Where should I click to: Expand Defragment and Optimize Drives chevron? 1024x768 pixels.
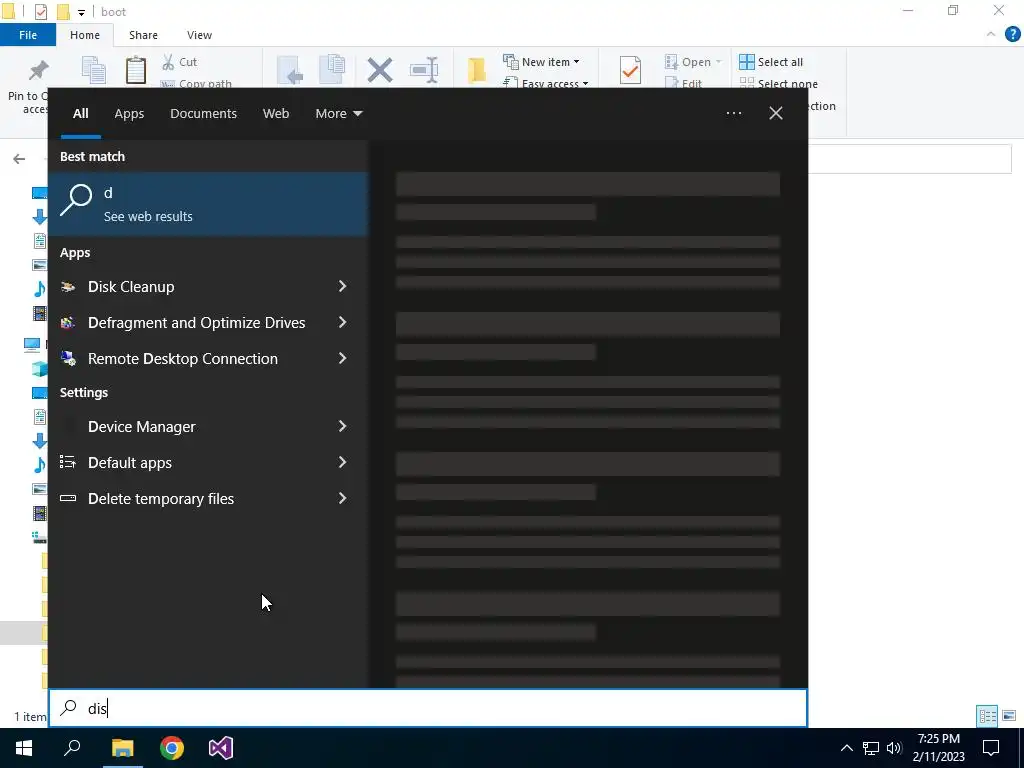pyautogui.click(x=342, y=322)
